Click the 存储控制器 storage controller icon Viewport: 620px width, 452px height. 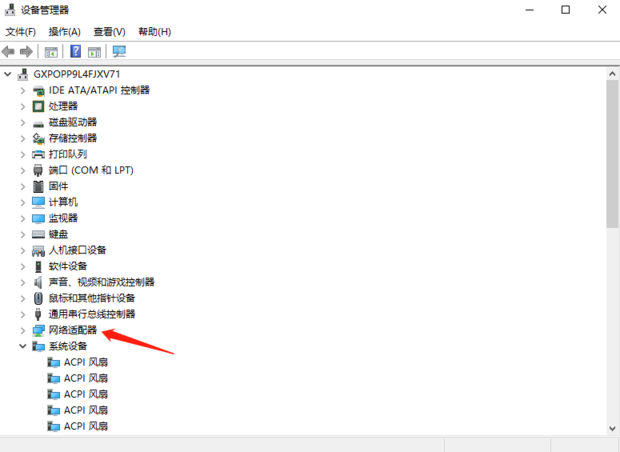point(38,138)
